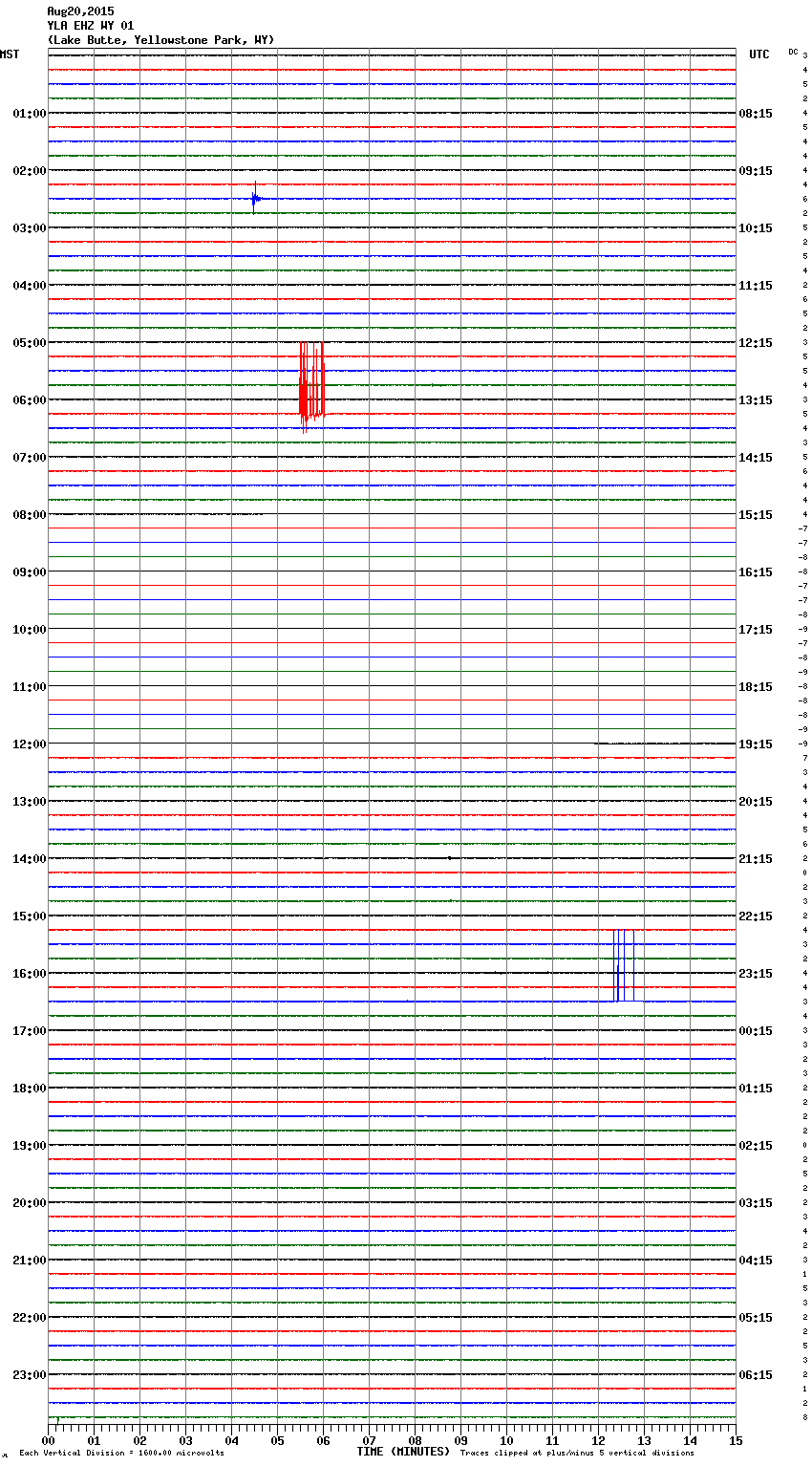Click the TIME (MINUTES) axis title

(403, 1452)
